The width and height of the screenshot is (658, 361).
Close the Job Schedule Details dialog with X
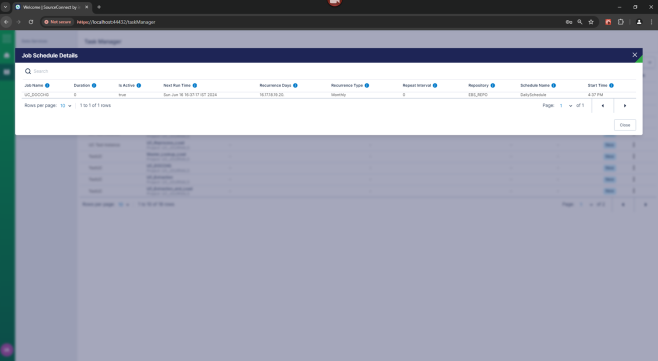[x=634, y=55]
